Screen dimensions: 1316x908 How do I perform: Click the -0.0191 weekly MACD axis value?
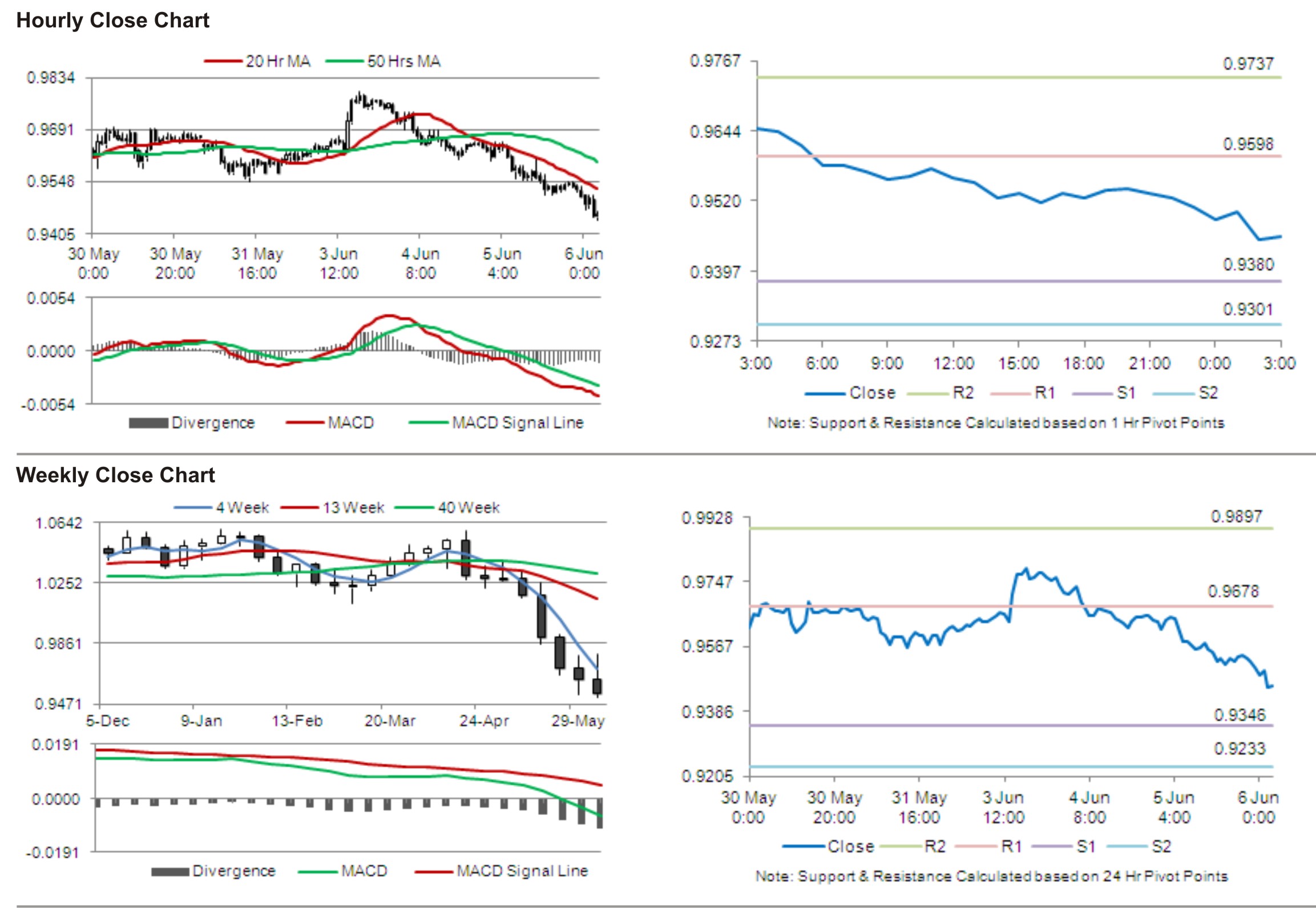pyautogui.click(x=52, y=853)
